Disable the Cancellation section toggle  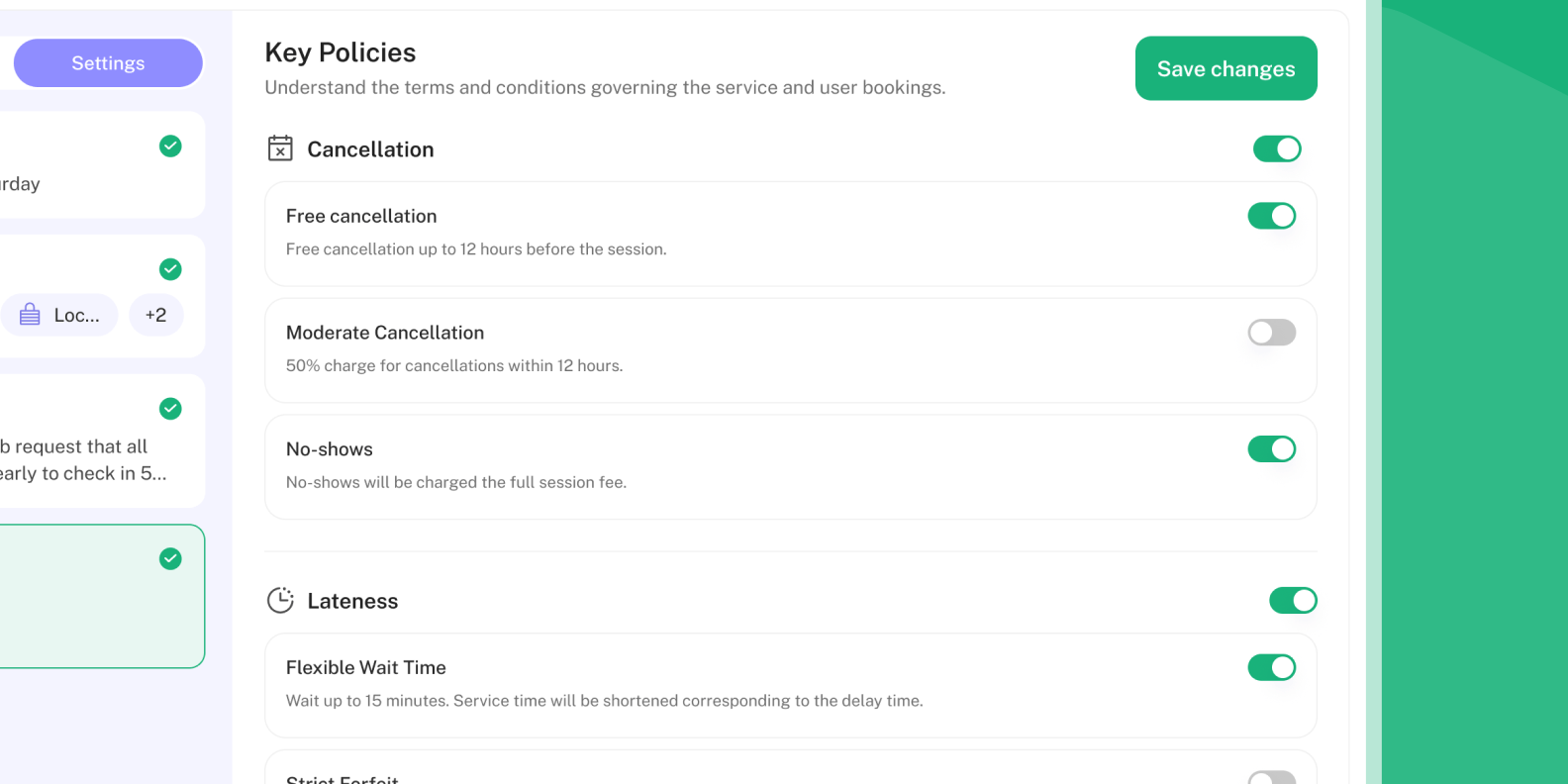point(1277,148)
